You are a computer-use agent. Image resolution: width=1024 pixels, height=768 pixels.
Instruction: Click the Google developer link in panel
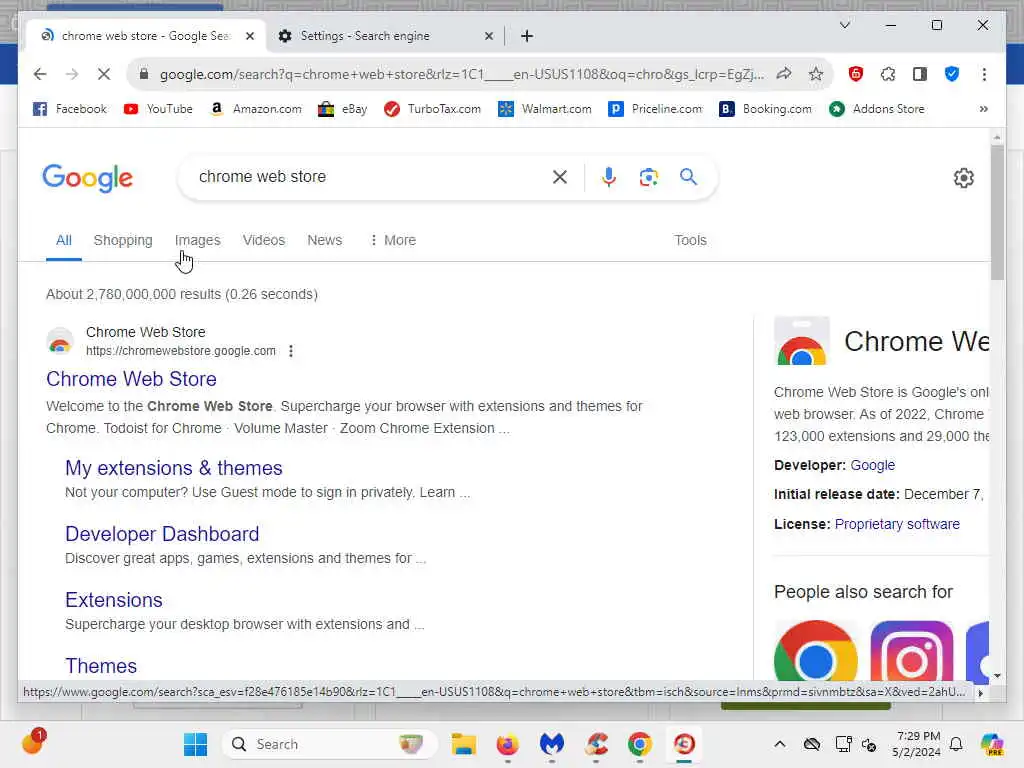872,466
